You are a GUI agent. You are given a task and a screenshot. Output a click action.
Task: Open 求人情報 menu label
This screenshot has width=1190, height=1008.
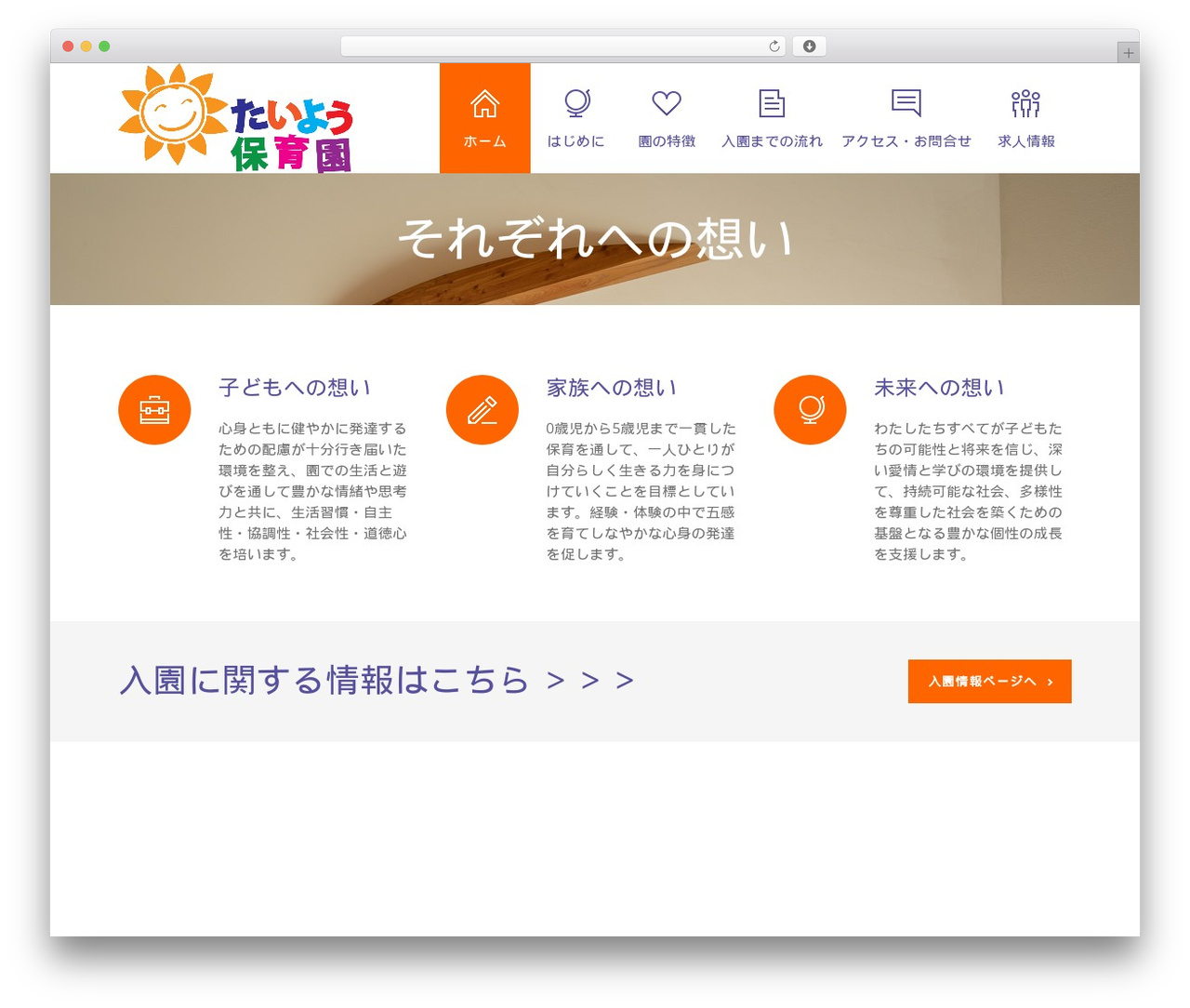[1026, 141]
